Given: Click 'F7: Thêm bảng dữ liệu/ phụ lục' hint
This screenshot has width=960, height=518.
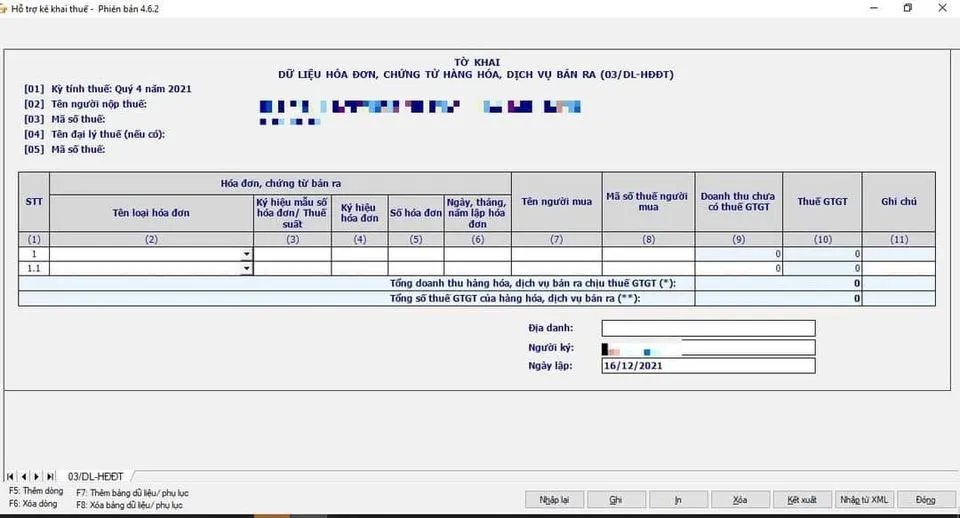Looking at the screenshot, I should (132, 493).
